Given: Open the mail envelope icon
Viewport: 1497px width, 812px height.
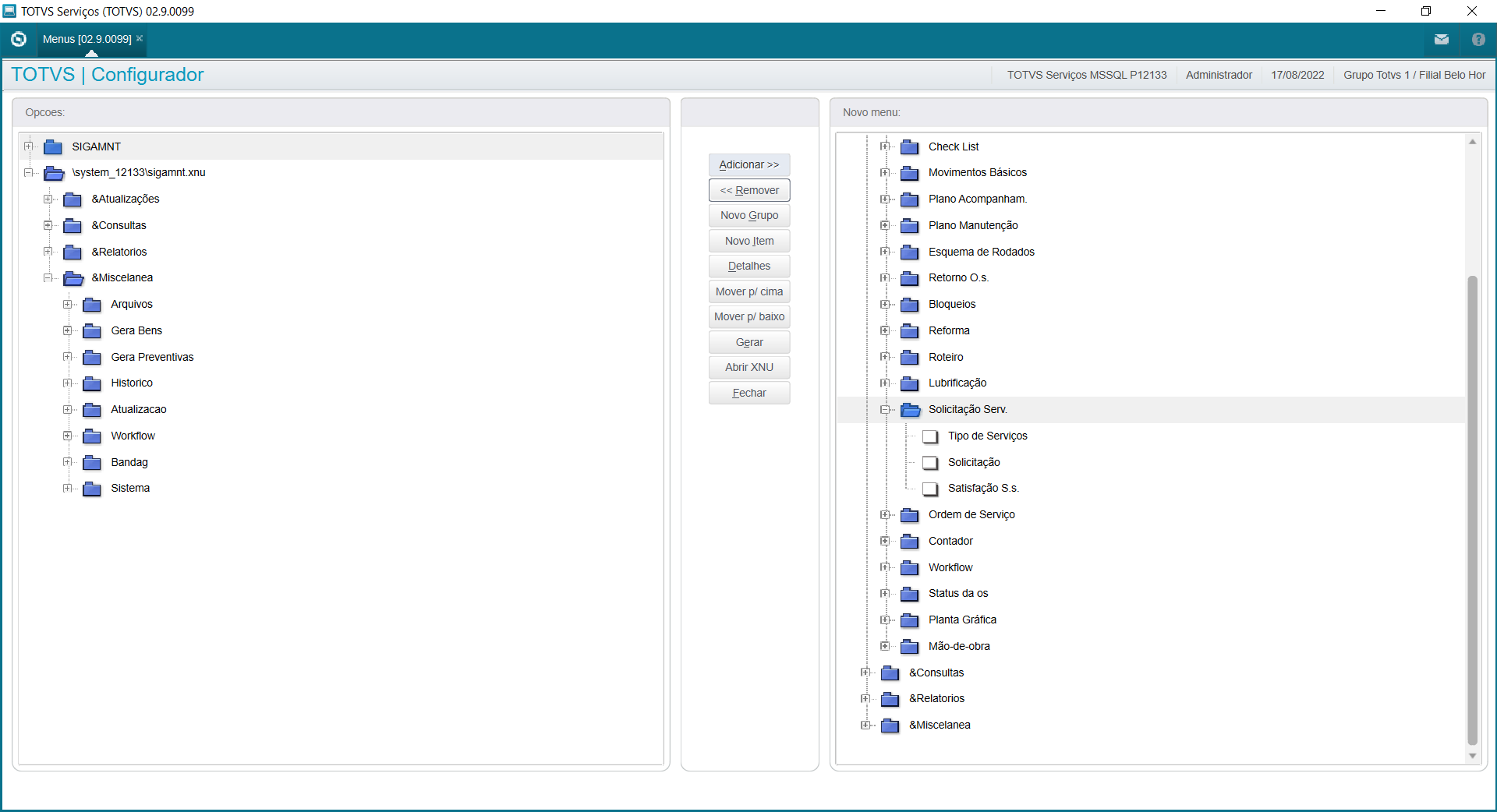Looking at the screenshot, I should (1442, 39).
